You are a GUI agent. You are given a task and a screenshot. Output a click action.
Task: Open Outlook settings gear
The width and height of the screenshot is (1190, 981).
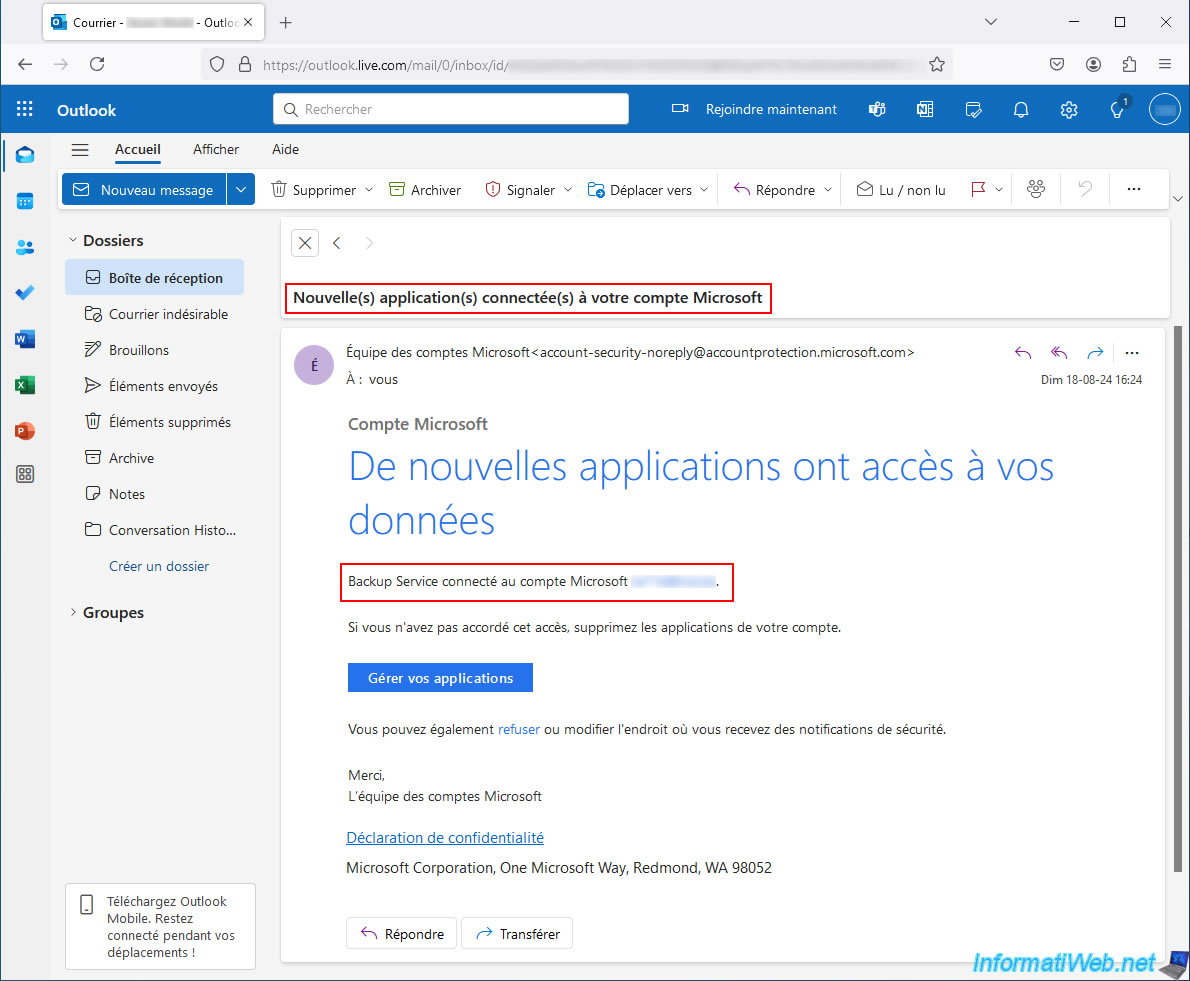click(1069, 109)
